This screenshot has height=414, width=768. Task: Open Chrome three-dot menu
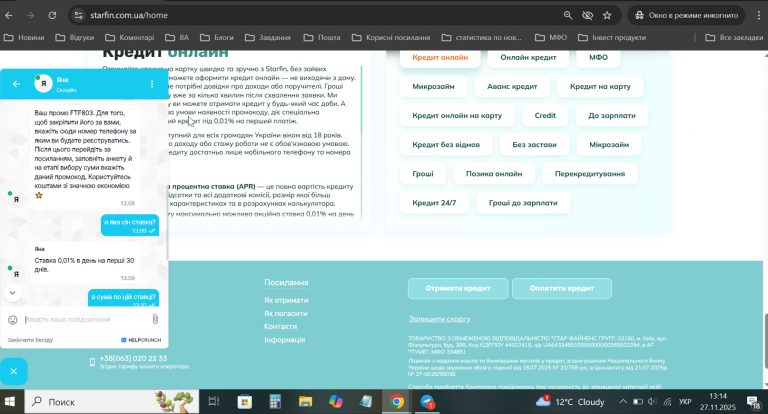click(759, 15)
